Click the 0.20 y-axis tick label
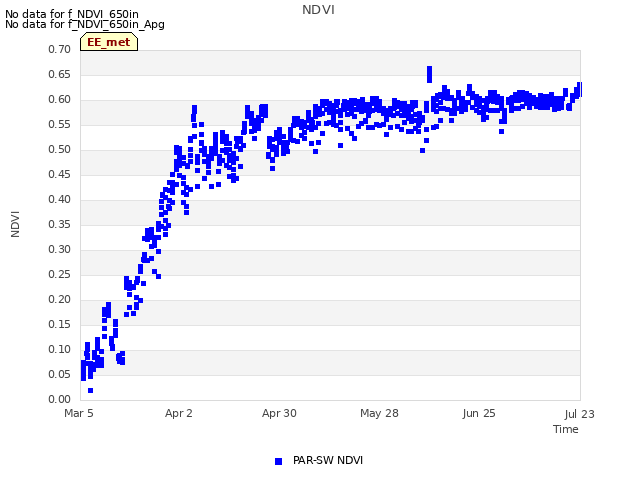 coord(59,299)
